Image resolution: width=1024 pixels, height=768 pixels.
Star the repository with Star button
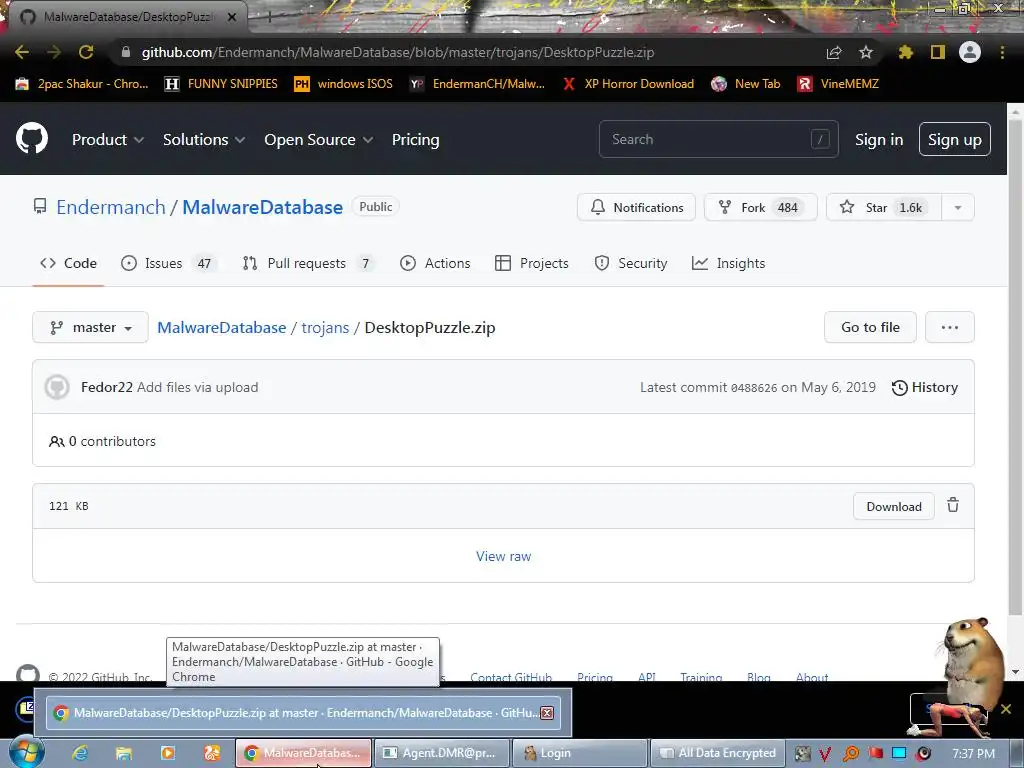pos(884,208)
